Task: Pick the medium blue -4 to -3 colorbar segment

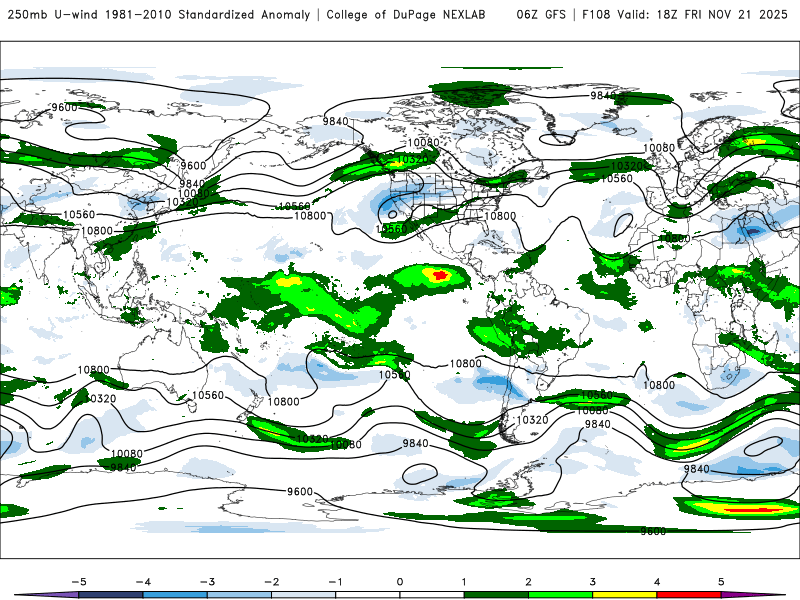Action: point(175,595)
